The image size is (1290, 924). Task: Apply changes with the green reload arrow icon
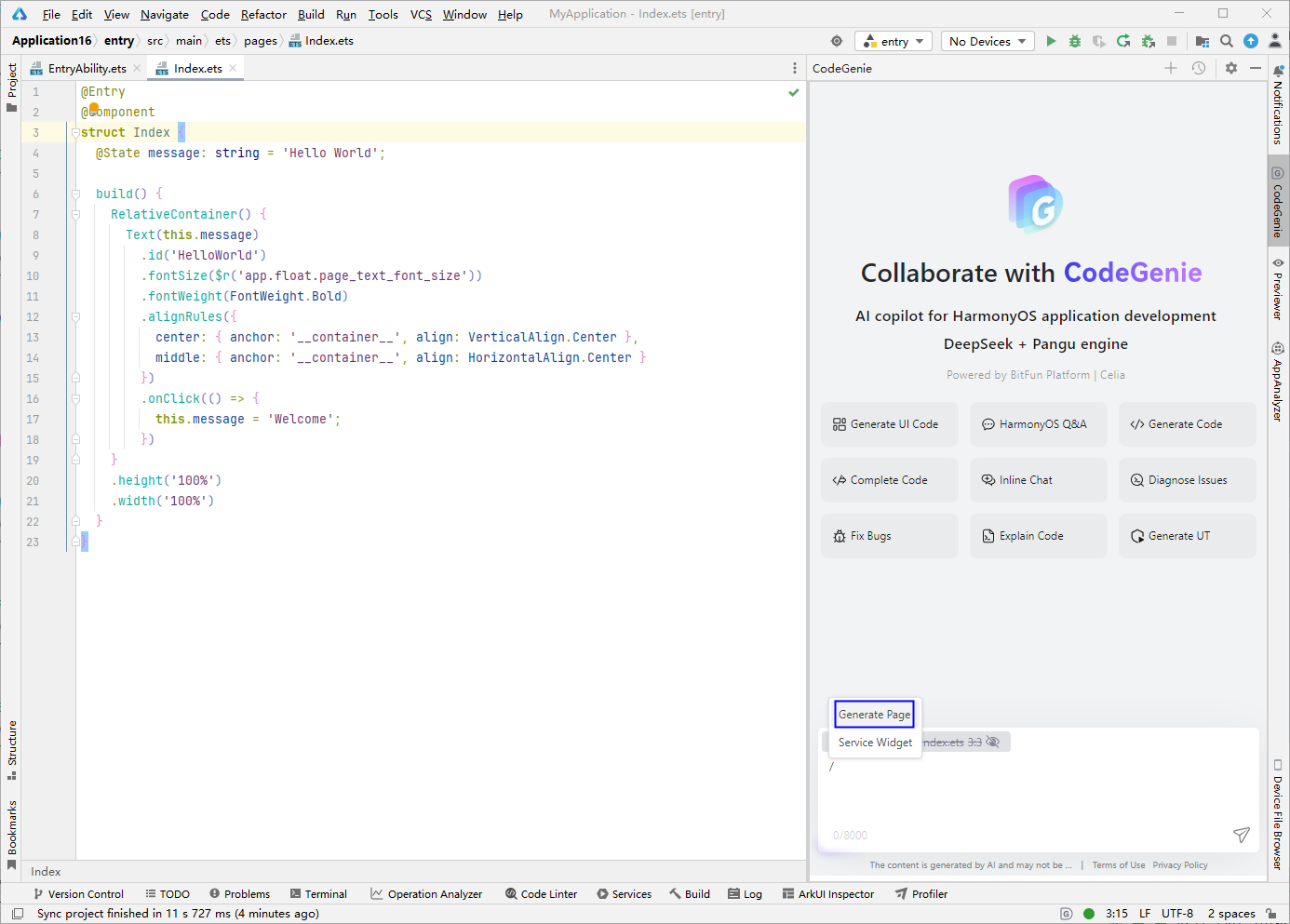[x=1123, y=41]
